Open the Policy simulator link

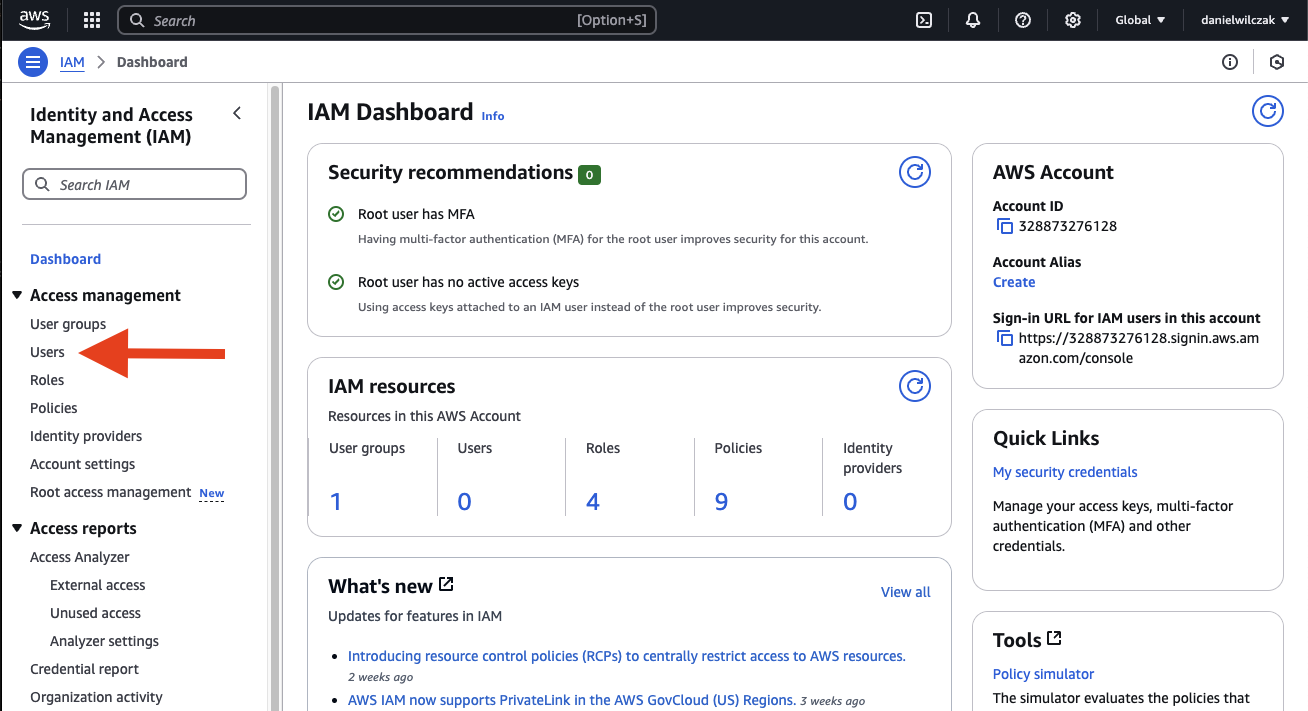(1044, 674)
